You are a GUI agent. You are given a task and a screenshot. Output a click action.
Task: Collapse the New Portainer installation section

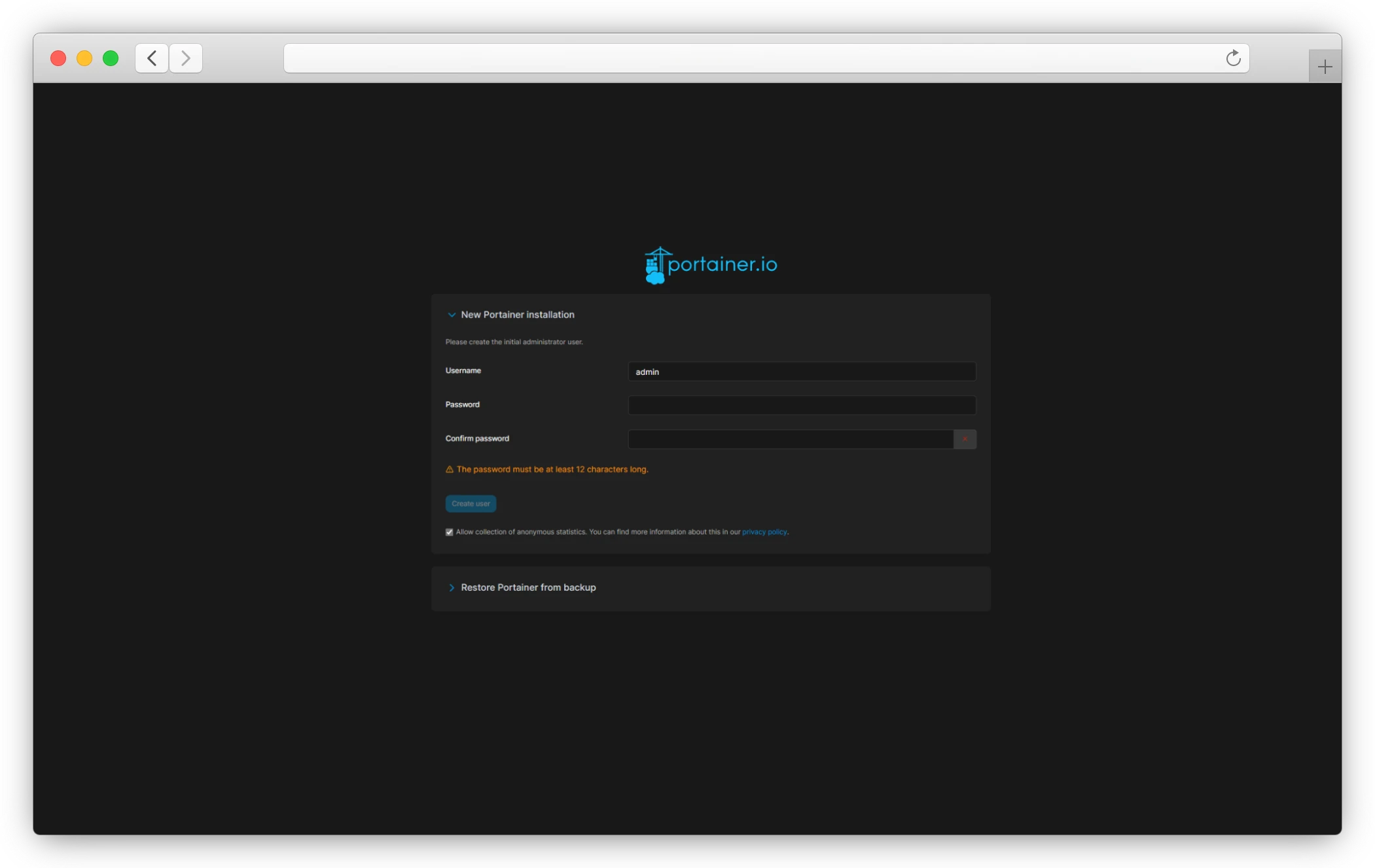(452, 315)
